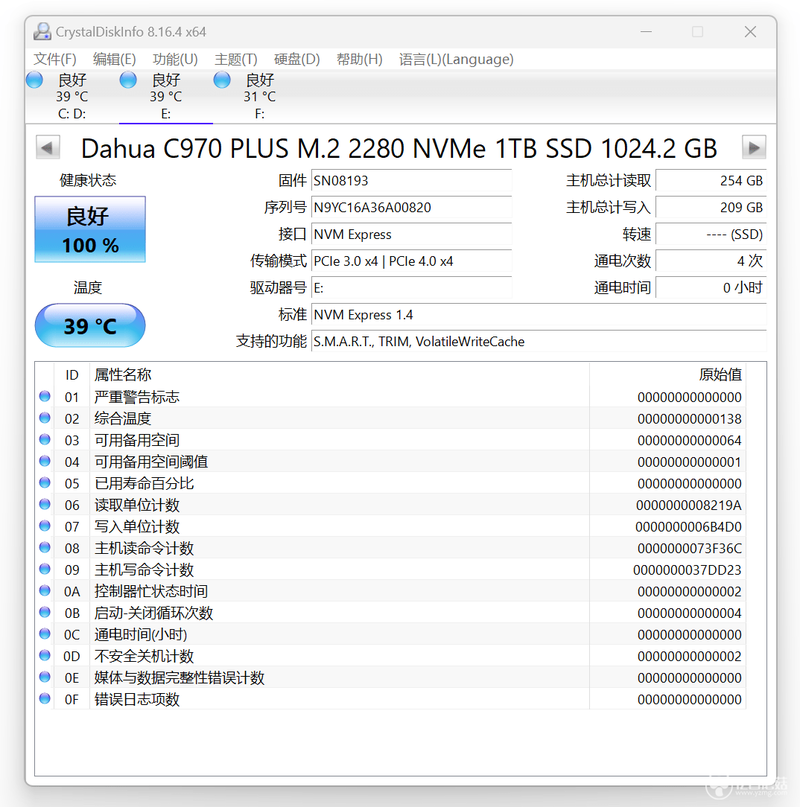Open the 帮助(H) menu
Viewport: 800px width, 807px height.
tap(359, 59)
